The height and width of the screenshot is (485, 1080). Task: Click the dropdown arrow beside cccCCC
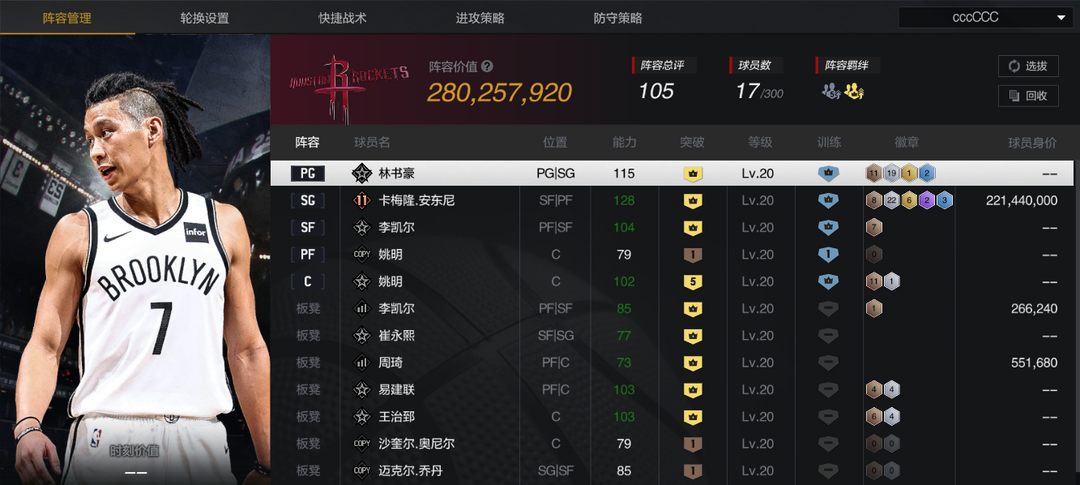[1061, 18]
